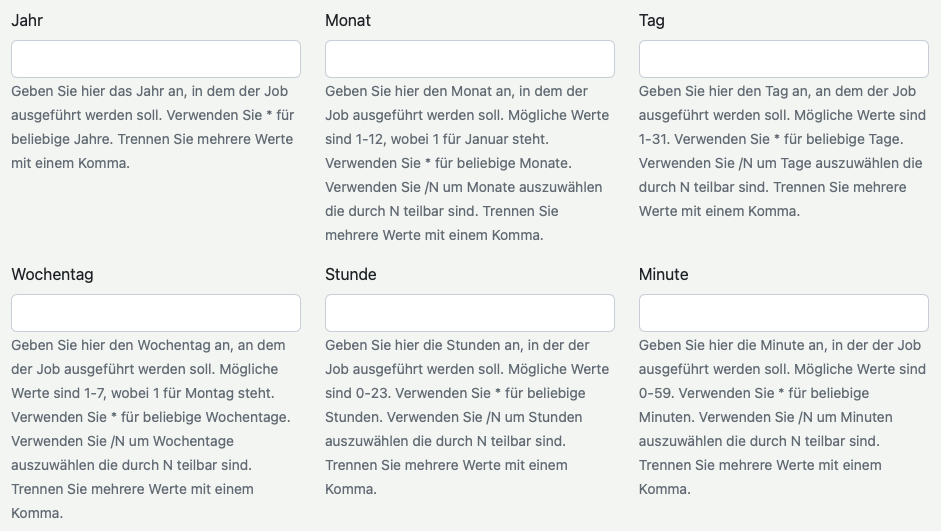
Task: Click the 'Tag' field label
Action: [x=652, y=20]
